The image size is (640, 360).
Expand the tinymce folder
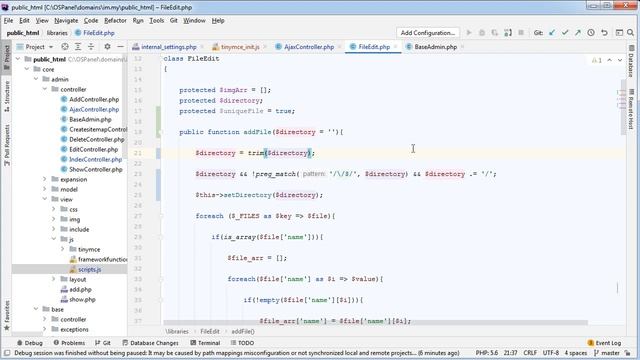63,249
